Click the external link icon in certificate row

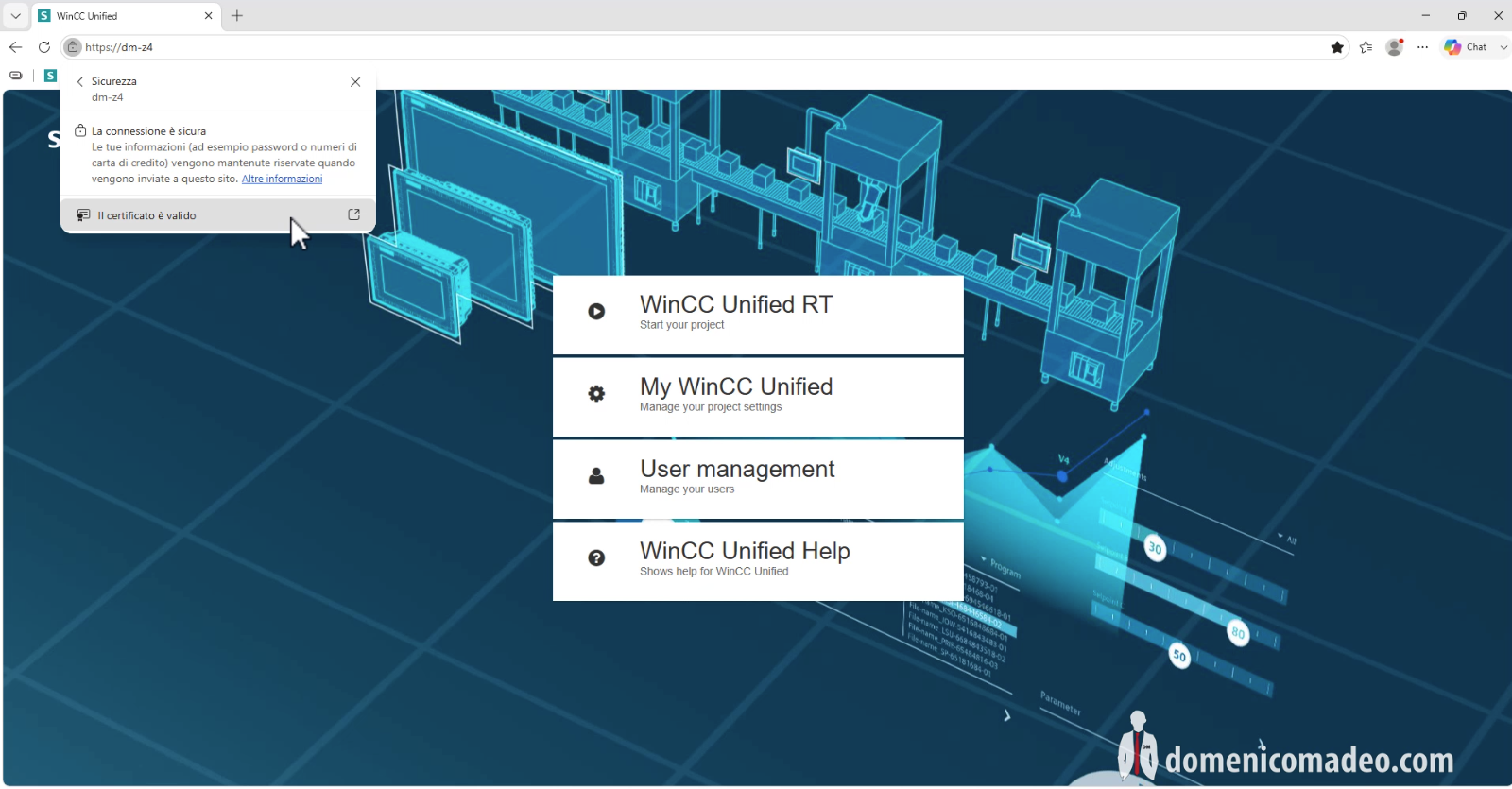pyautogui.click(x=354, y=214)
